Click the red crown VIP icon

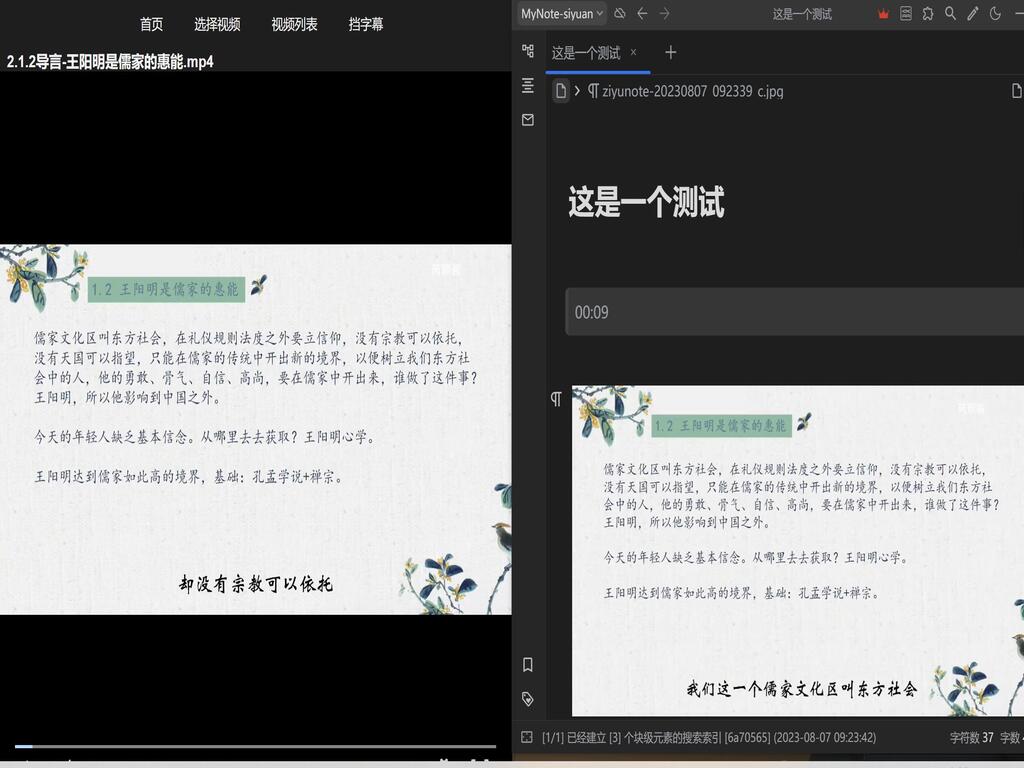coord(883,14)
